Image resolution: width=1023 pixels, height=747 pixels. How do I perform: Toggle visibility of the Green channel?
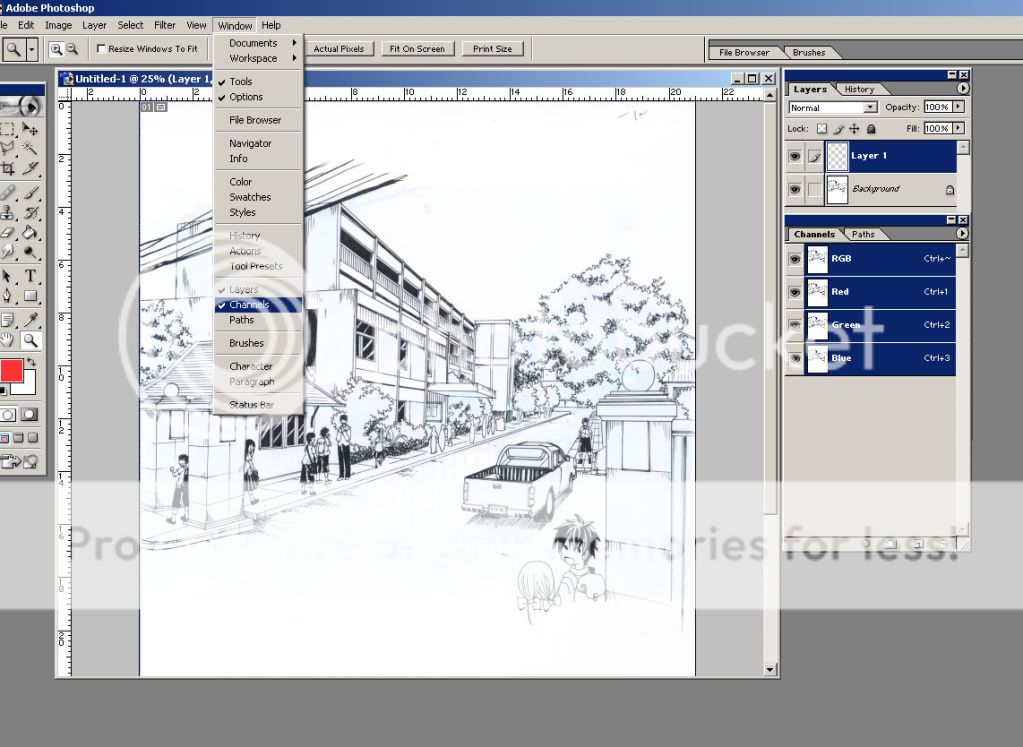[795, 325]
